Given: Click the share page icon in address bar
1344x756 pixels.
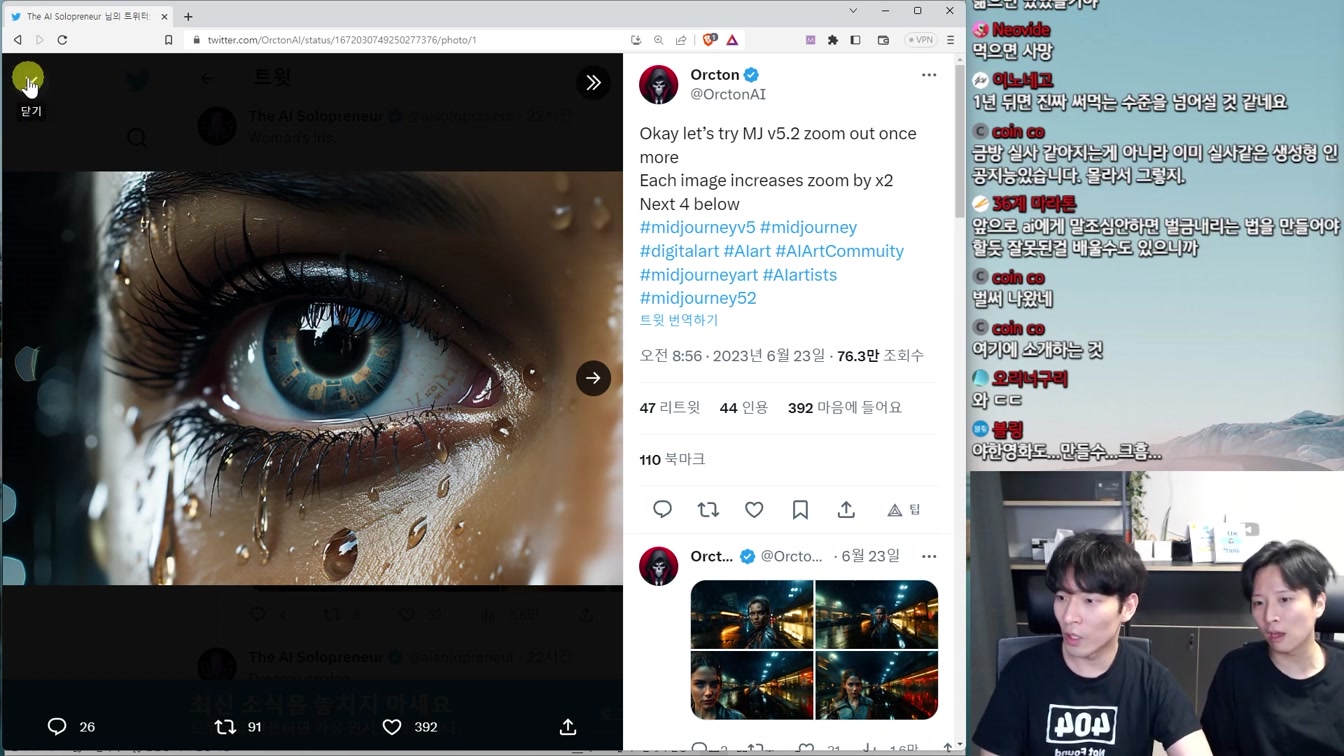Looking at the screenshot, I should pyautogui.click(x=681, y=40).
